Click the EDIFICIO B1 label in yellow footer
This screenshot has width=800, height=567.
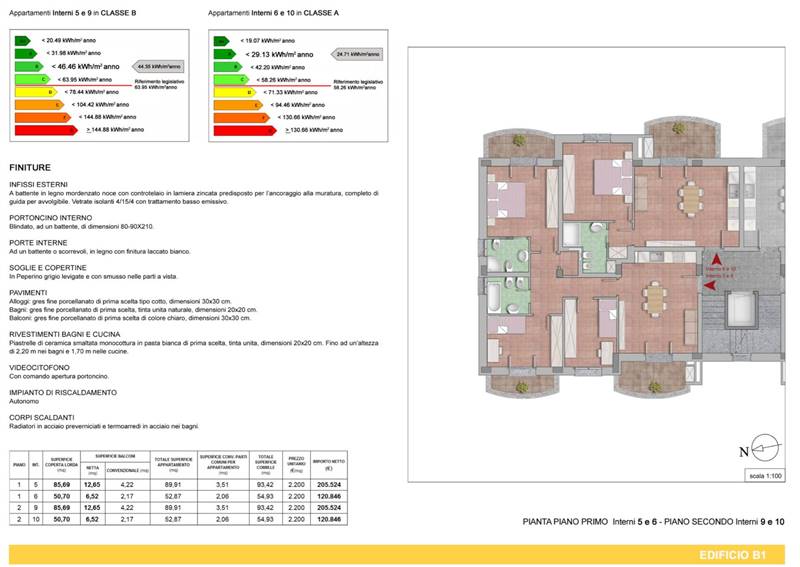point(740,554)
